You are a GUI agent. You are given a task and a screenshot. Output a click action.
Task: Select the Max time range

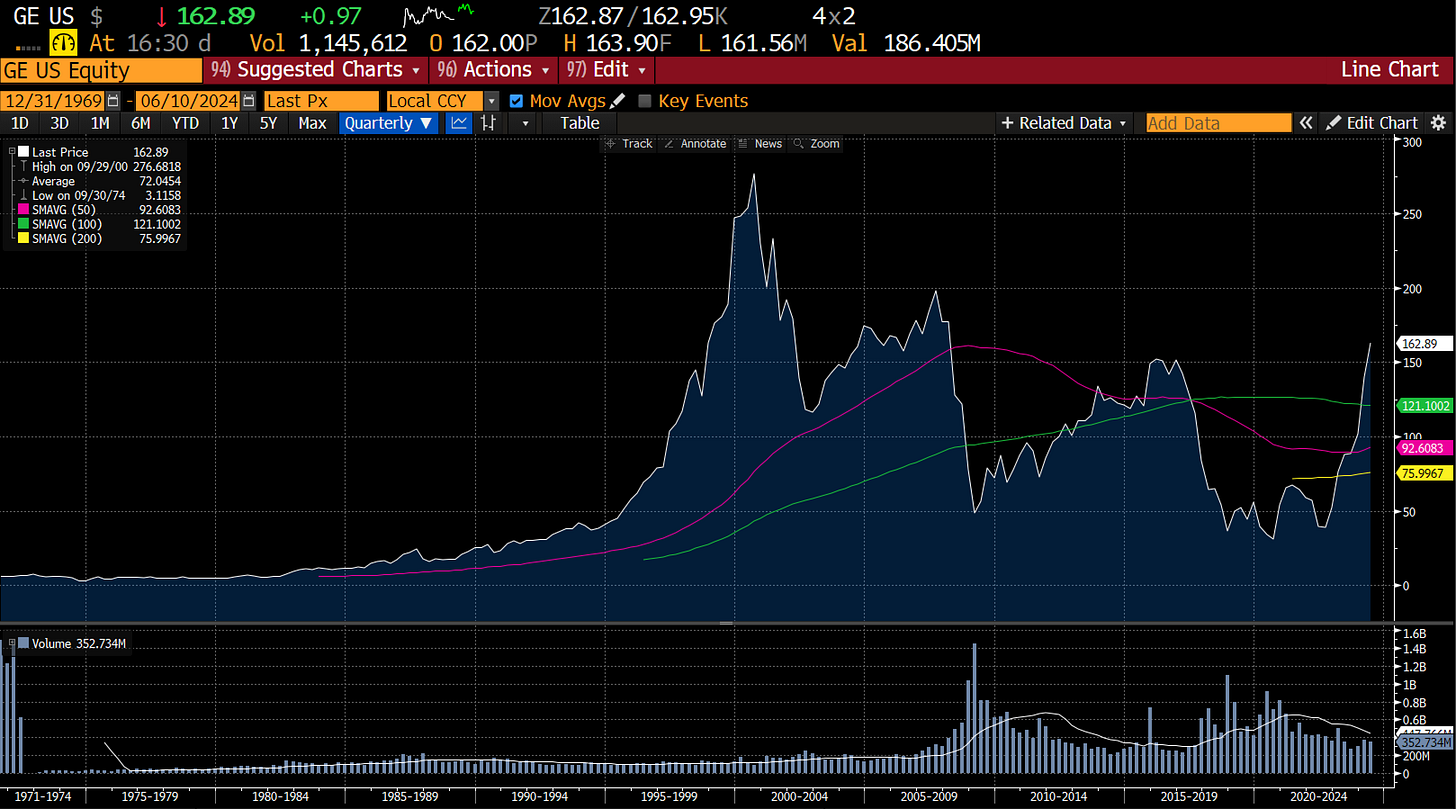tap(312, 123)
